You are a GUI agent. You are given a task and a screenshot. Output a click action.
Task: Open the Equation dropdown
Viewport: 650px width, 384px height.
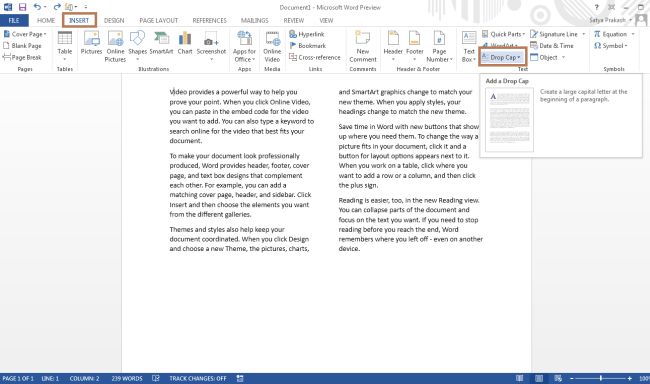pyautogui.click(x=614, y=34)
